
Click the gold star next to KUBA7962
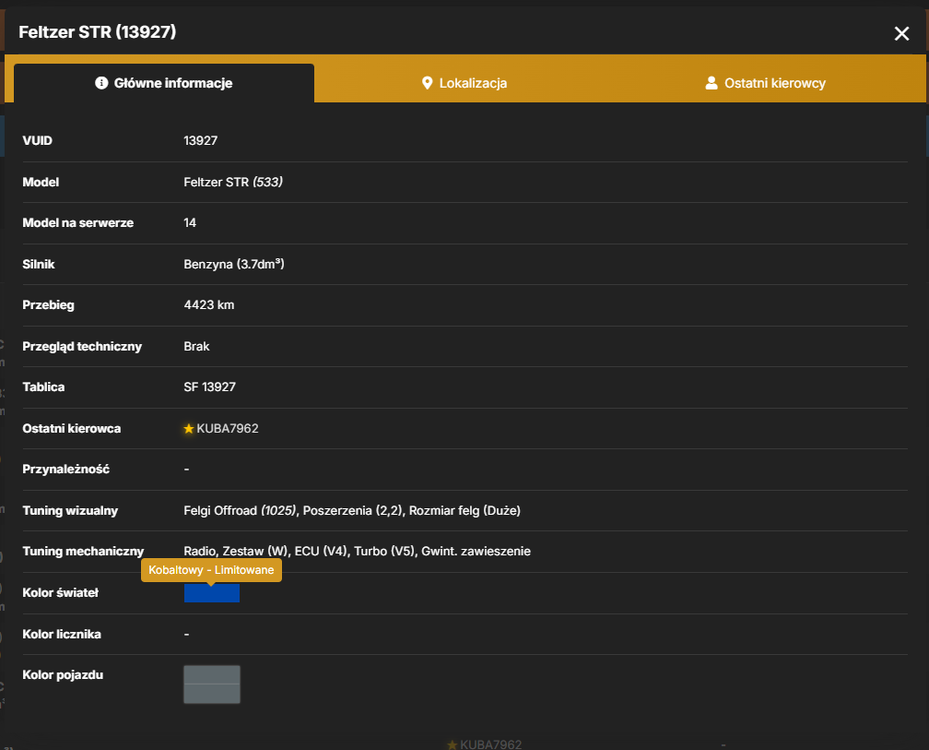pyautogui.click(x=188, y=428)
